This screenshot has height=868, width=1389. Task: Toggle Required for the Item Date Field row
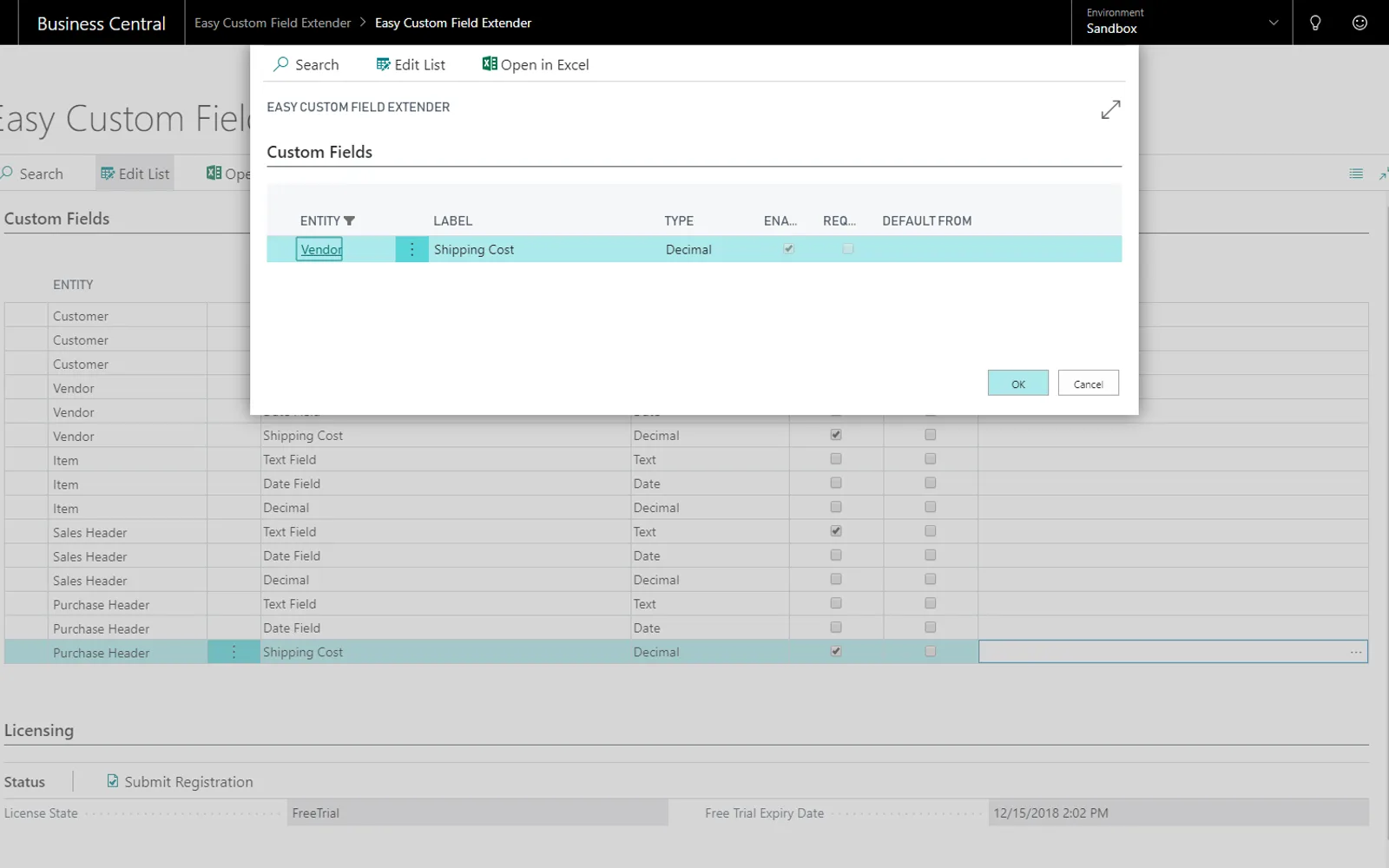point(931,483)
